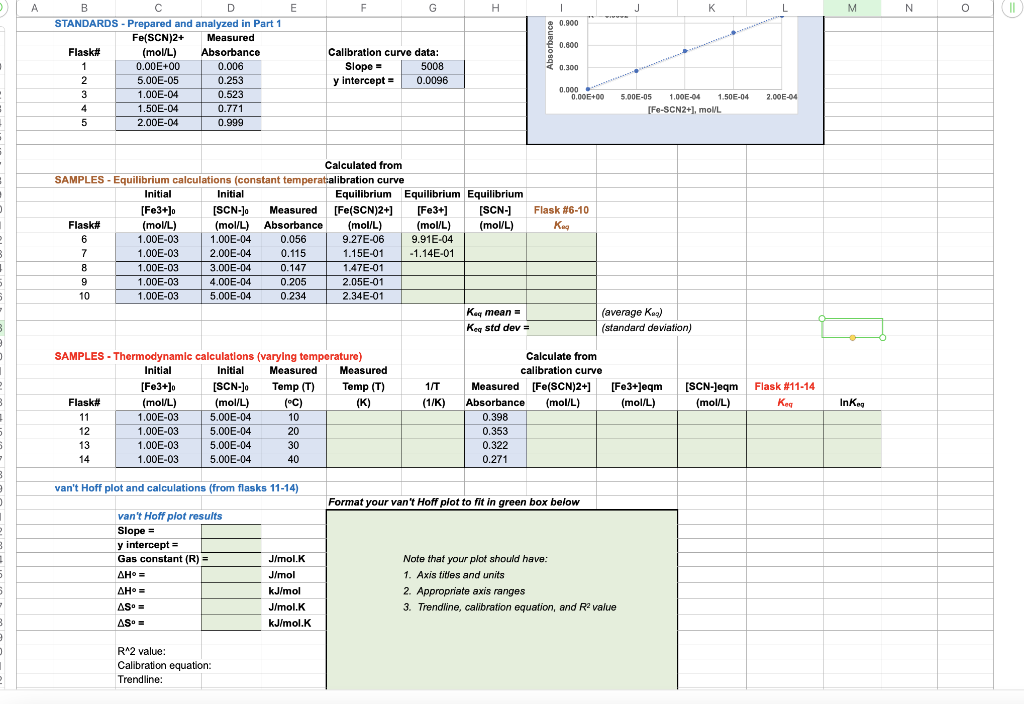This screenshot has width=1024, height=704.
Task: Click the add-columns handle at top right
Action: pyautogui.click(x=1012, y=8)
